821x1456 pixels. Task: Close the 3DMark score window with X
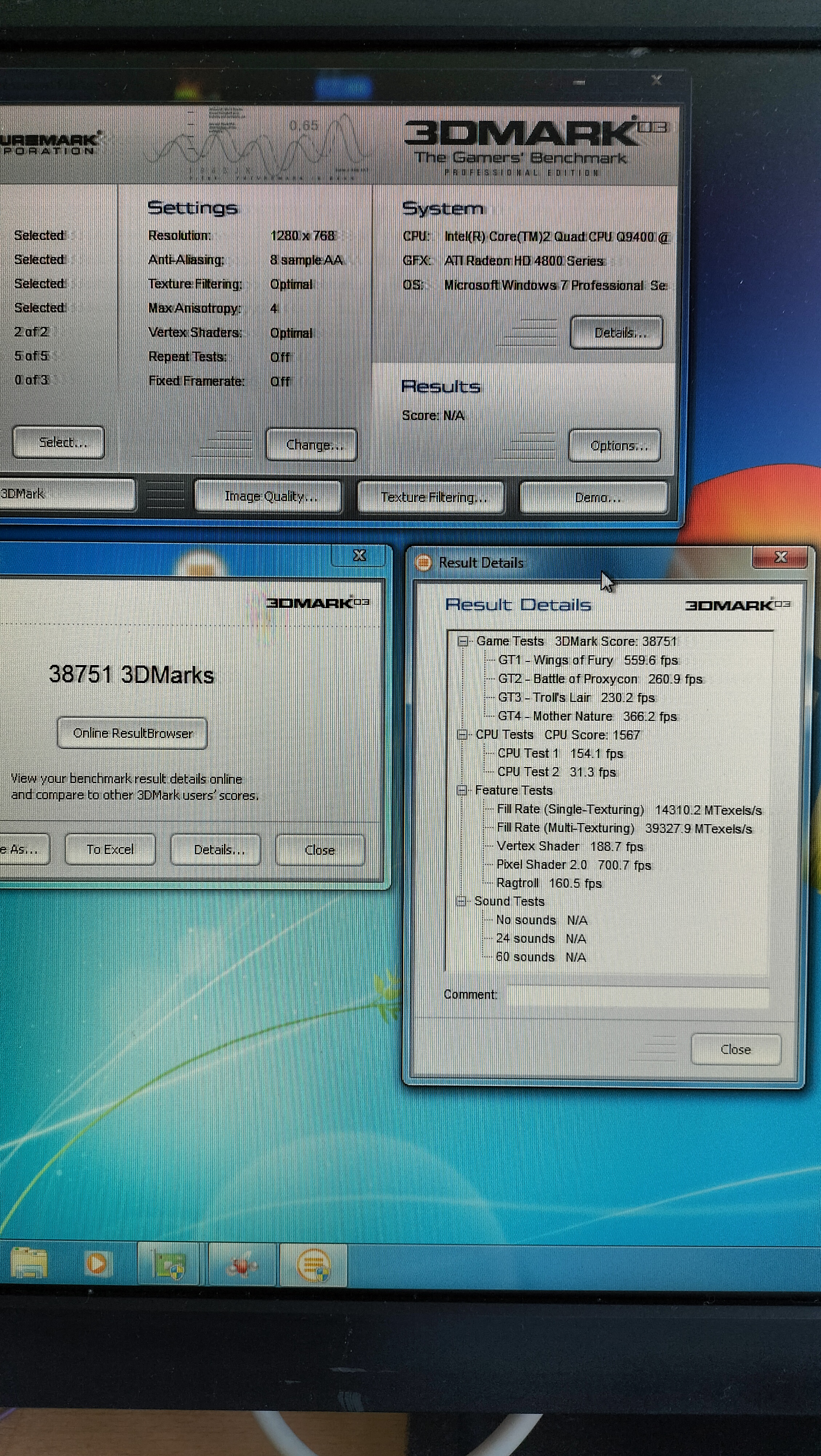coord(359,555)
